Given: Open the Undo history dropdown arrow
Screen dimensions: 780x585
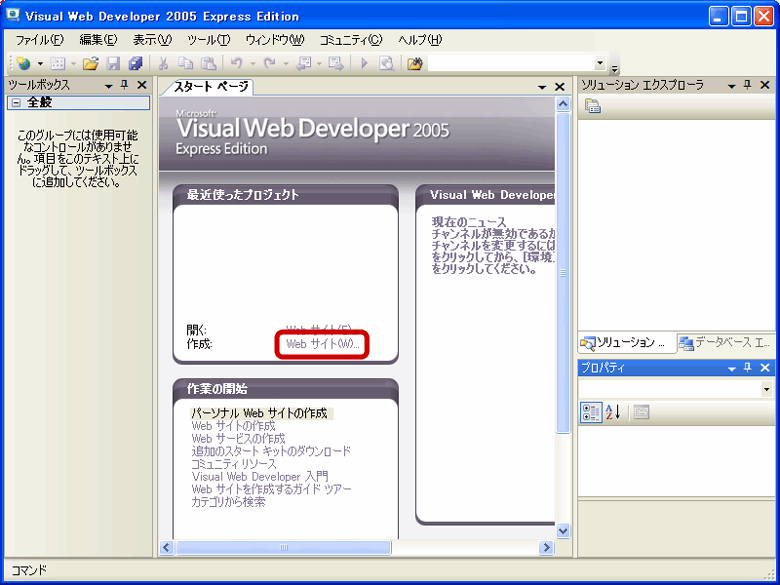Looking at the screenshot, I should click(252, 64).
